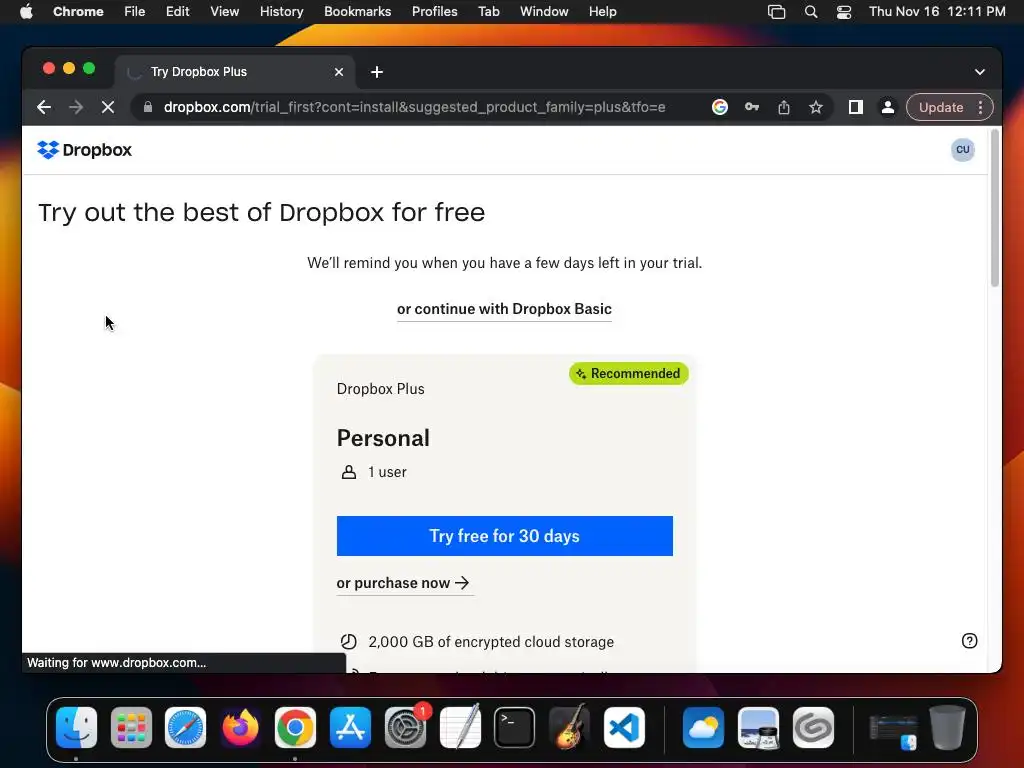Click the Recommended badge

[629, 374]
